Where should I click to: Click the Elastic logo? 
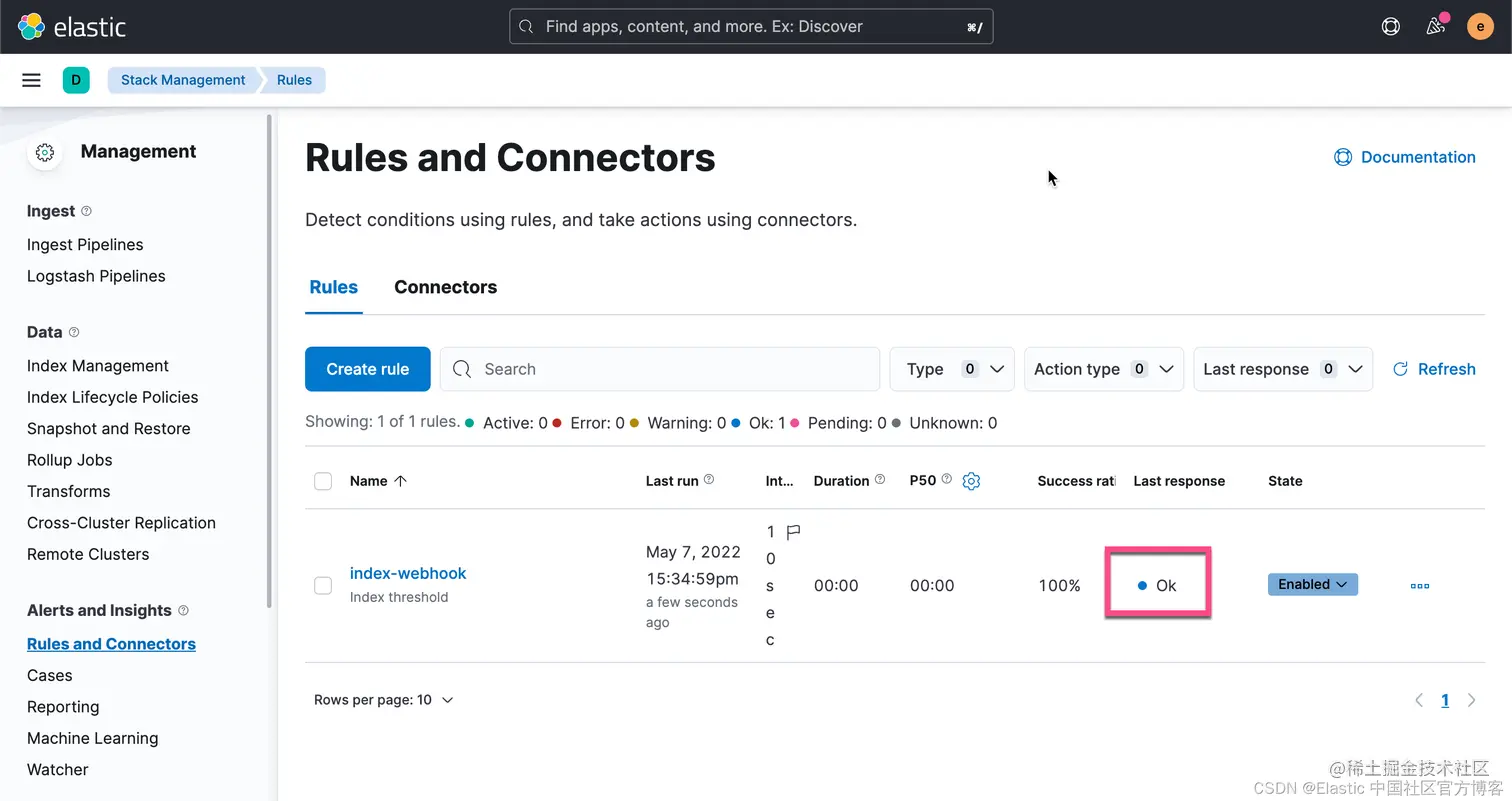pos(72,27)
